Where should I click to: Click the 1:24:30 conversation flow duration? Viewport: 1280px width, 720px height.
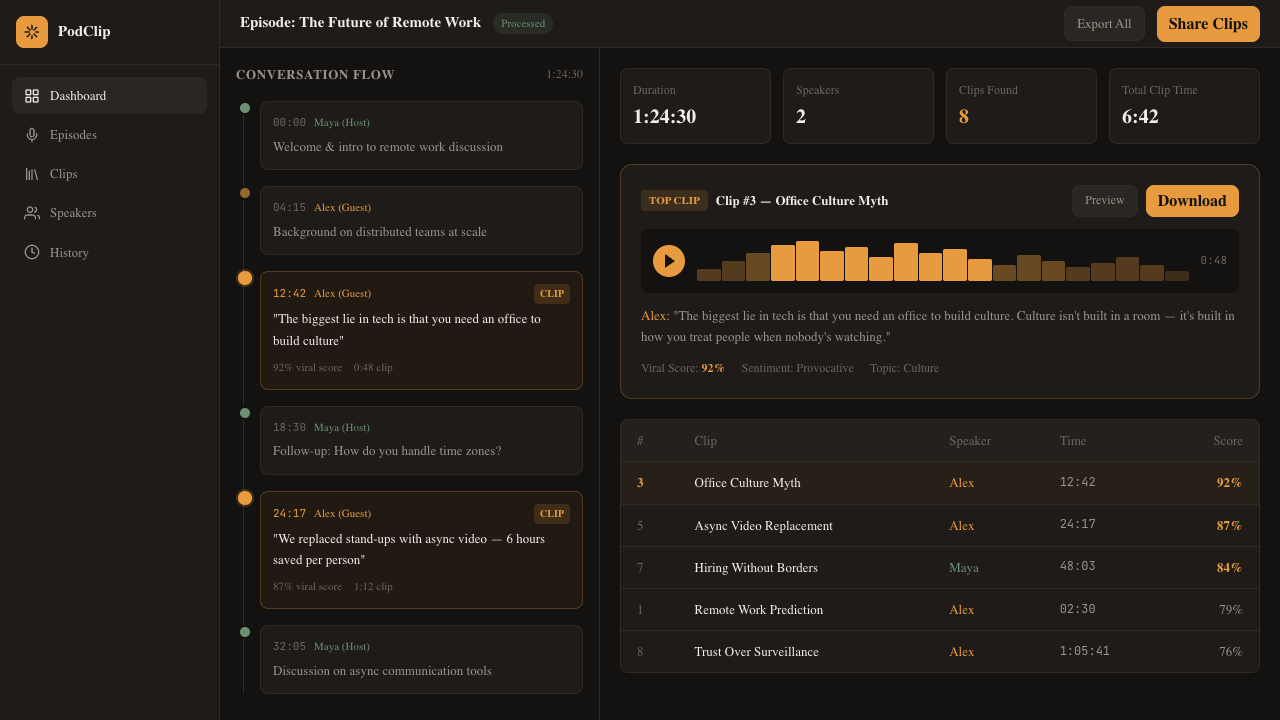(x=564, y=74)
